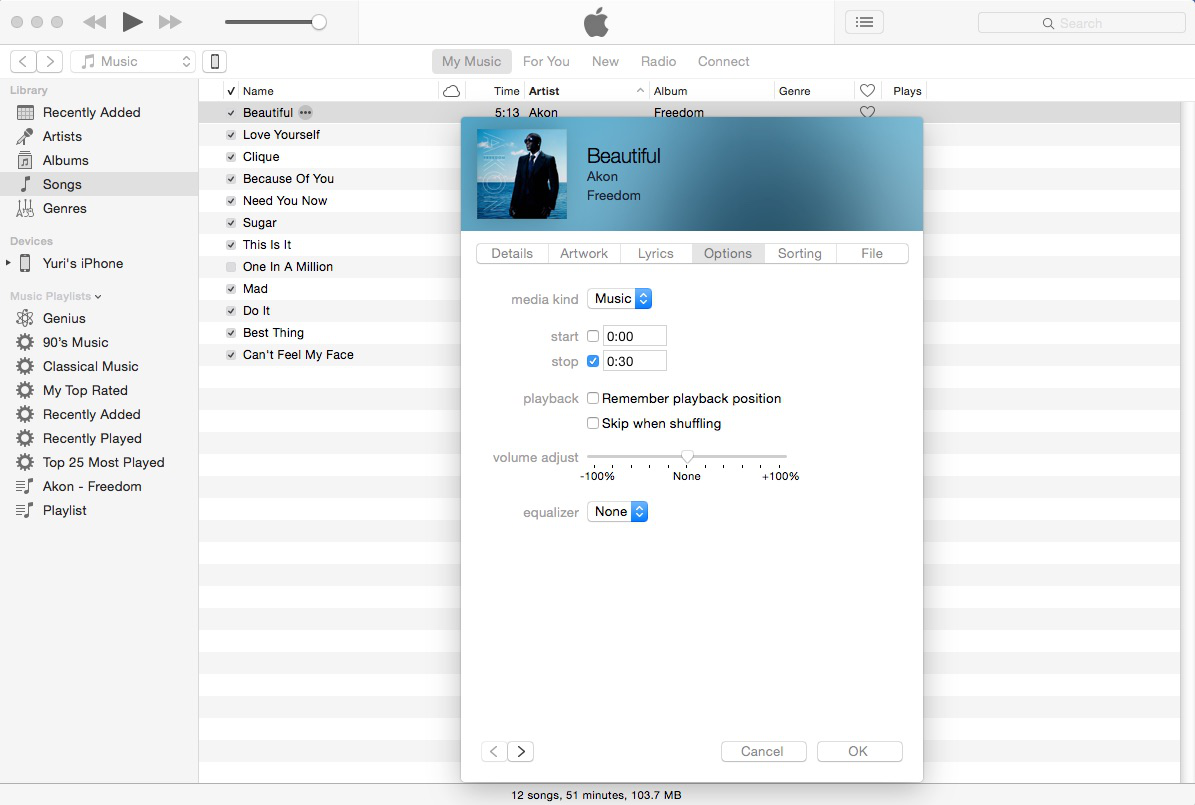This screenshot has height=805, width=1195.
Task: Click the volume slider knob
Action: pos(319,22)
